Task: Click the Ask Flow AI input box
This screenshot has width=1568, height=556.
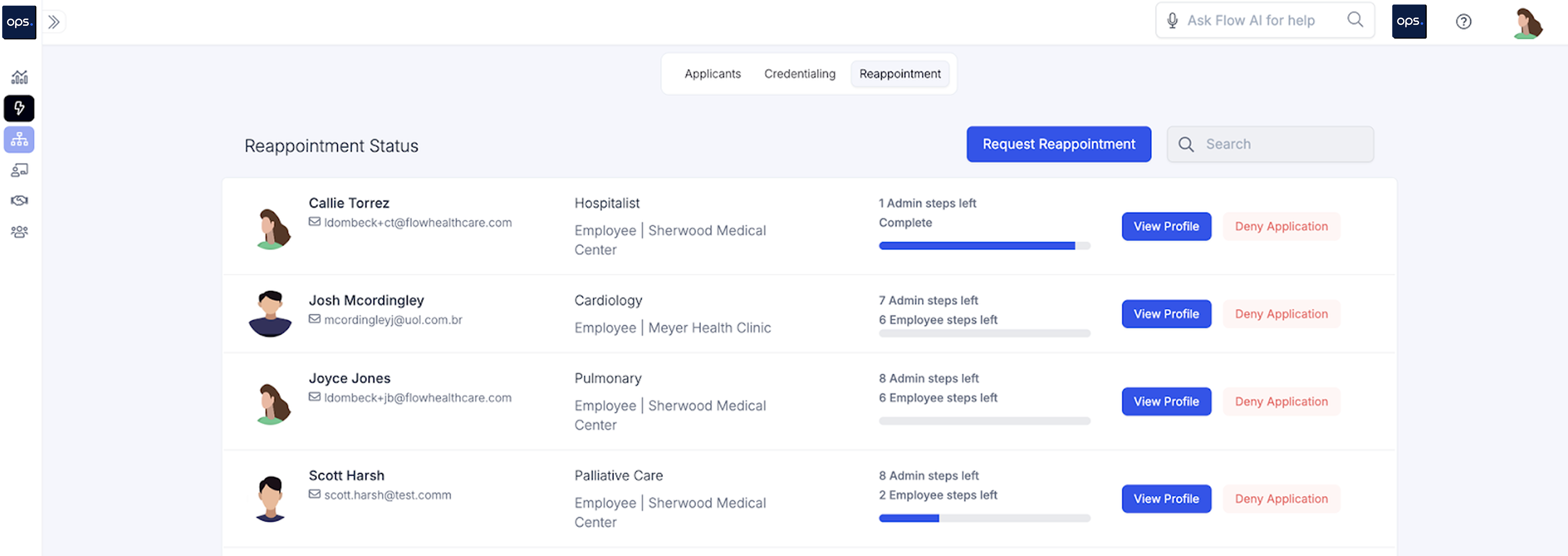Action: [1257, 21]
